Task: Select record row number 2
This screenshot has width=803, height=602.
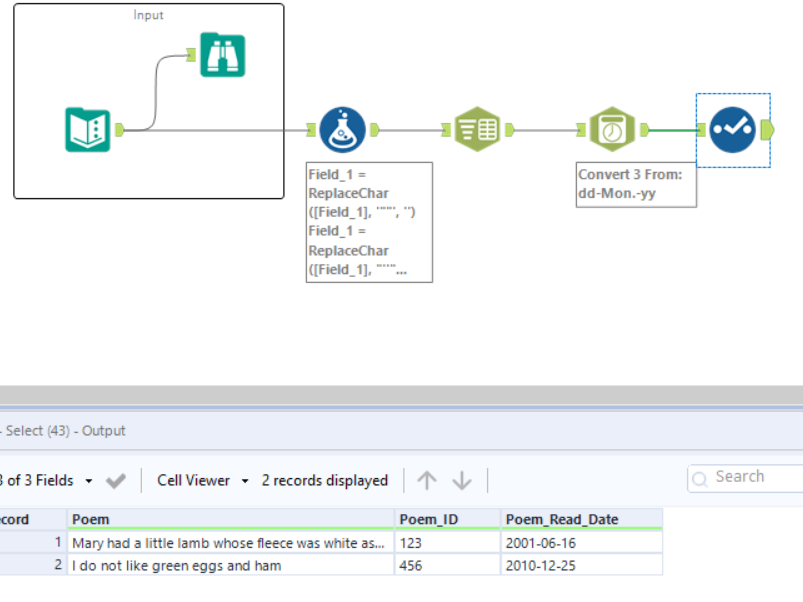Action: coord(33,565)
